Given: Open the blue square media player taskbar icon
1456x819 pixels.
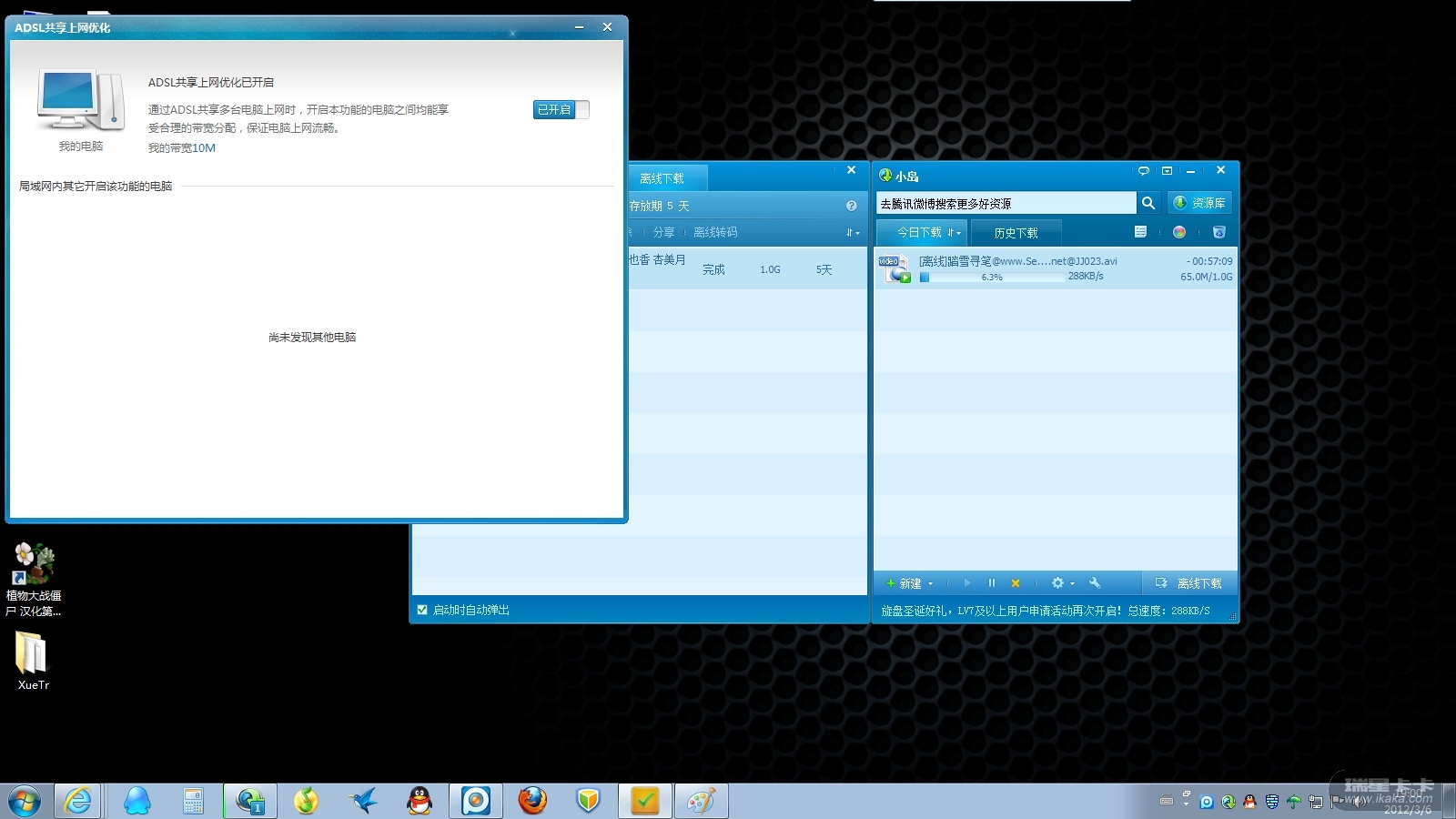Looking at the screenshot, I should (476, 801).
